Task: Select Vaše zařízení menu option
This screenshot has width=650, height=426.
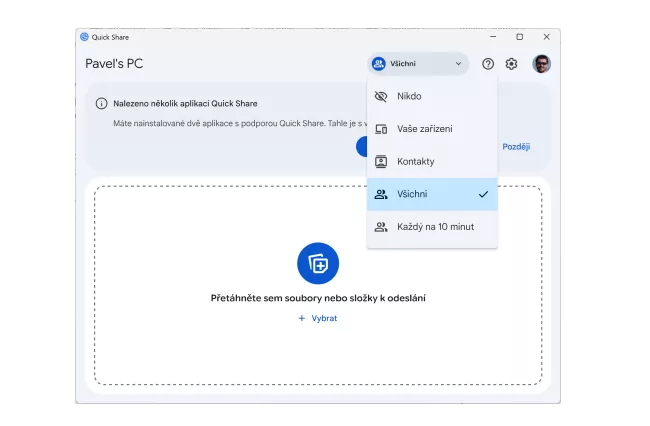Action: pos(432,129)
